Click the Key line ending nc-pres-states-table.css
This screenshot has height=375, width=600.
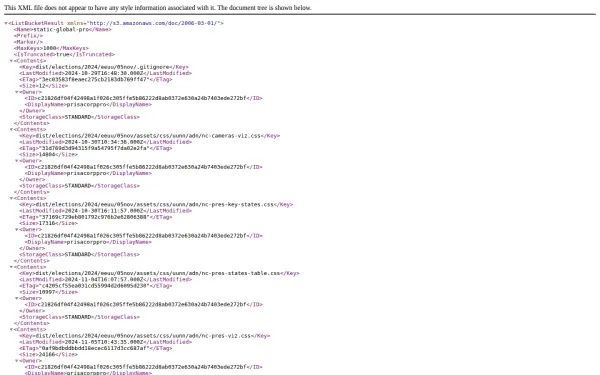[x=160, y=273]
